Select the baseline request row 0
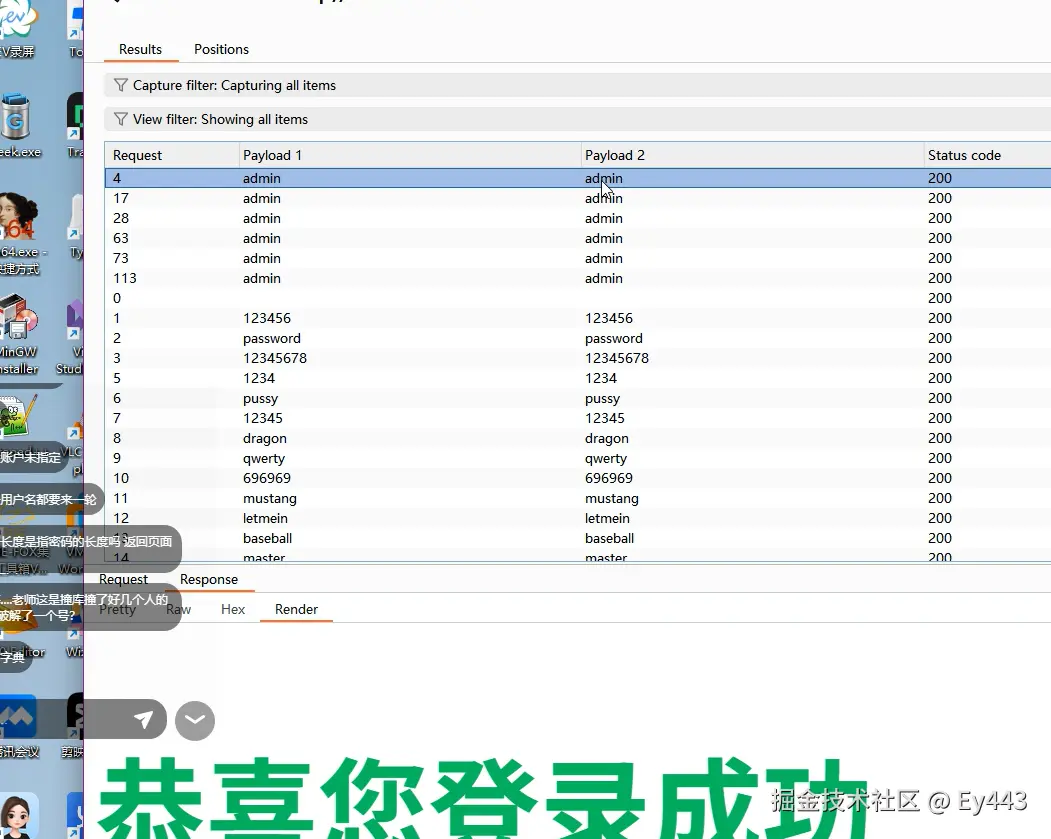 pyautogui.click(x=578, y=298)
